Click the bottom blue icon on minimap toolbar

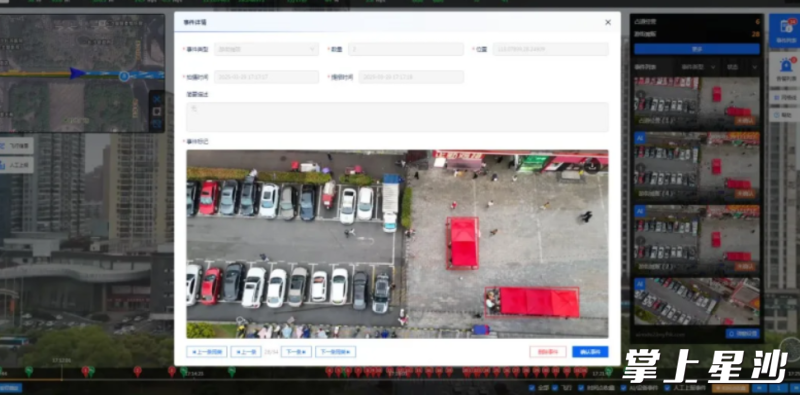coord(157,124)
